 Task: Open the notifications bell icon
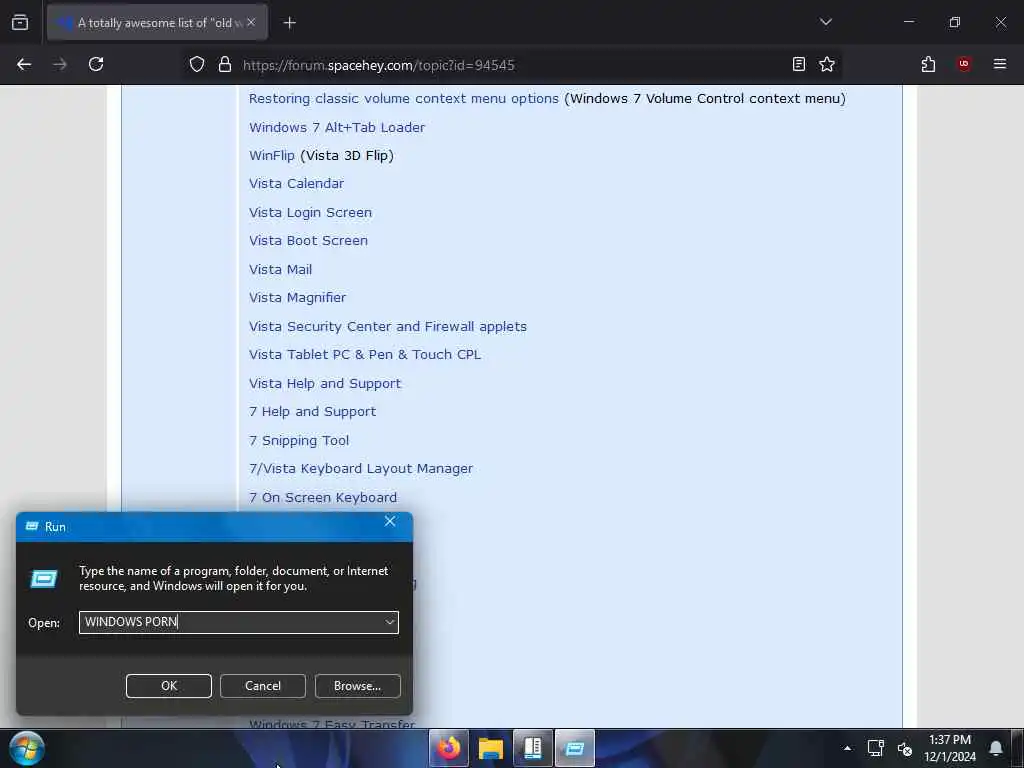click(x=995, y=748)
